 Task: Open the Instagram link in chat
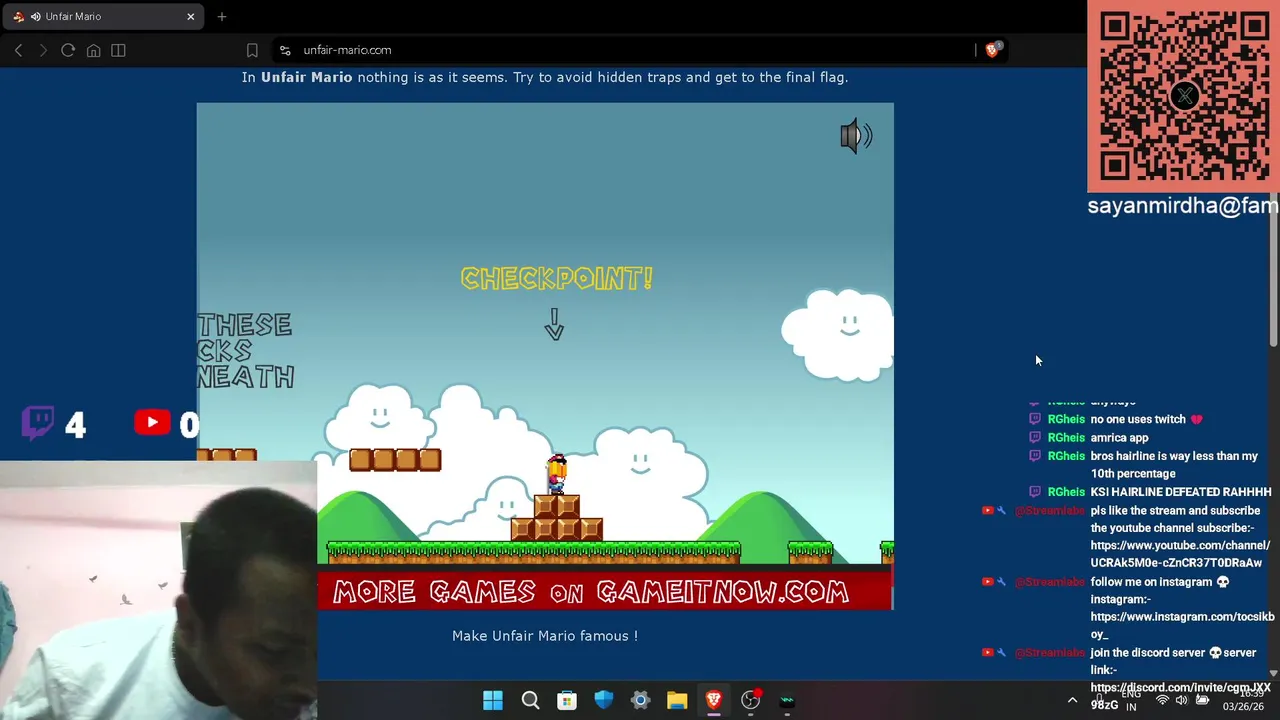click(1182, 625)
